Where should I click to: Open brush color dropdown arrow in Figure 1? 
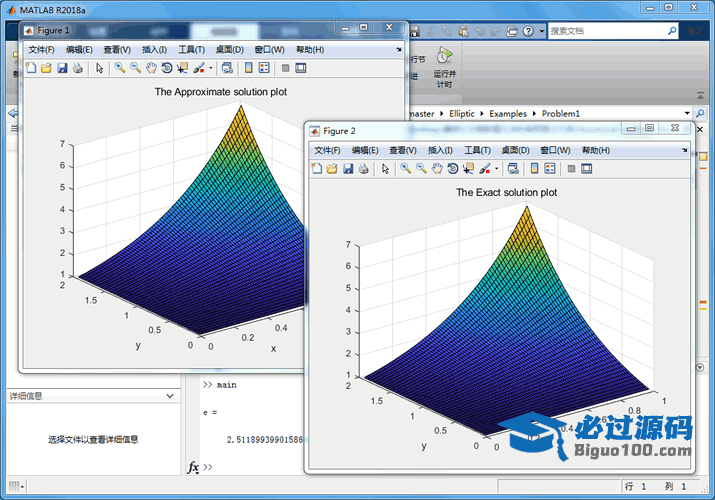coord(211,68)
